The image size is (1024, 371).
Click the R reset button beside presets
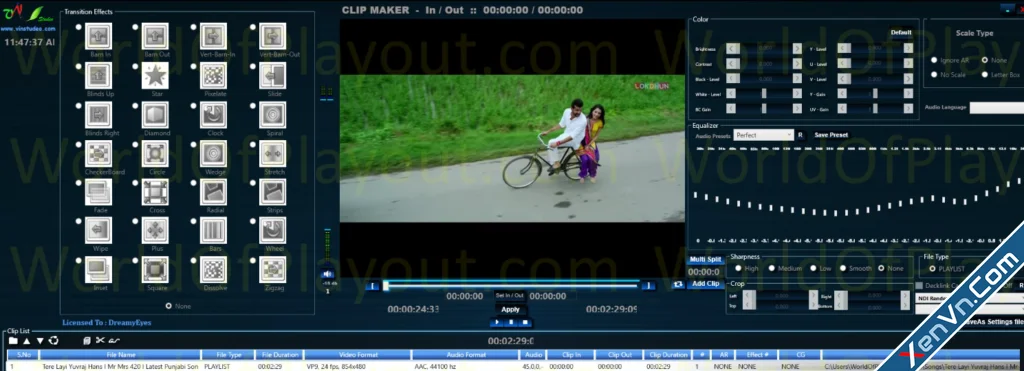800,135
